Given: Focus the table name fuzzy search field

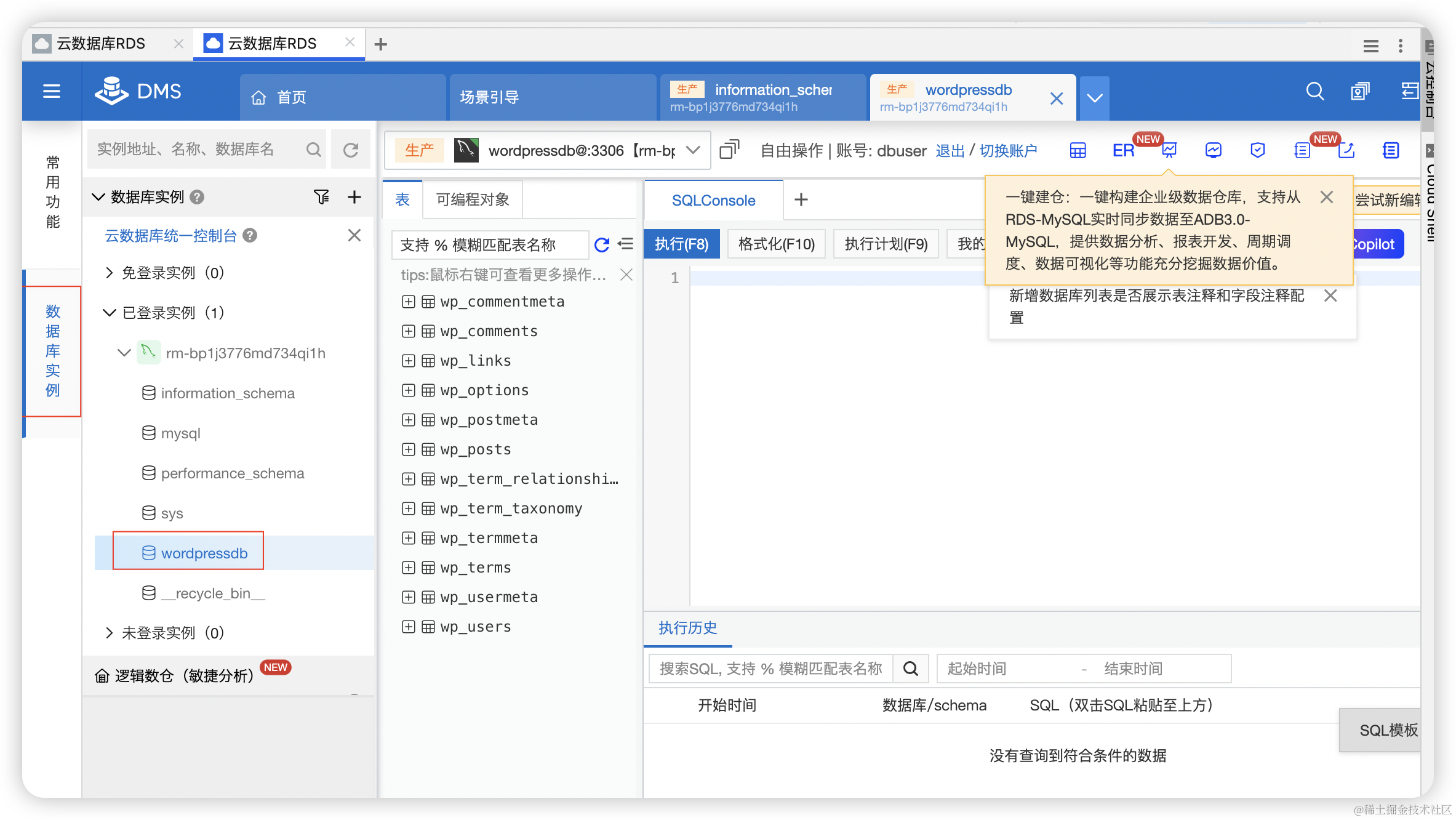Looking at the screenshot, I should tap(490, 245).
